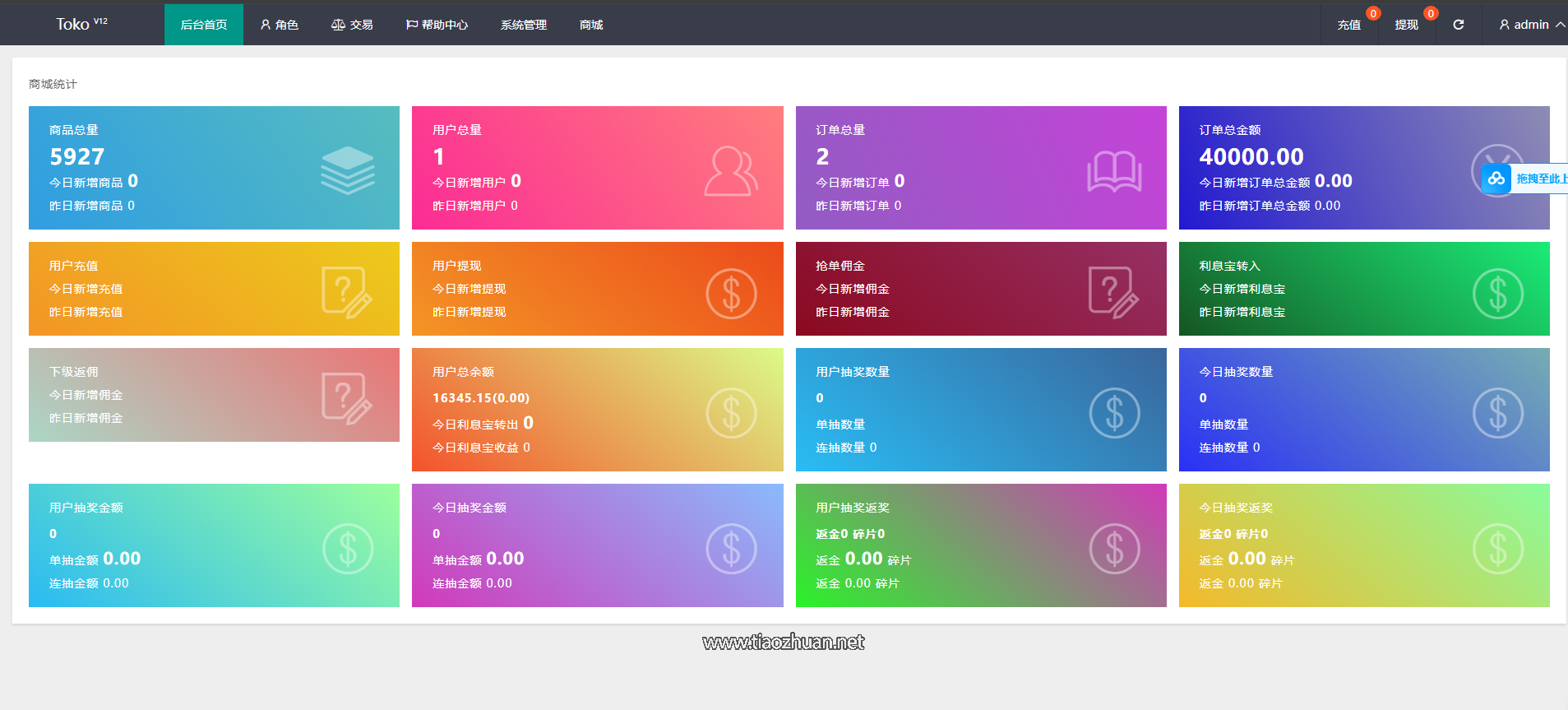
Task: Click the blue cloud upload floating icon
Action: [x=1496, y=179]
